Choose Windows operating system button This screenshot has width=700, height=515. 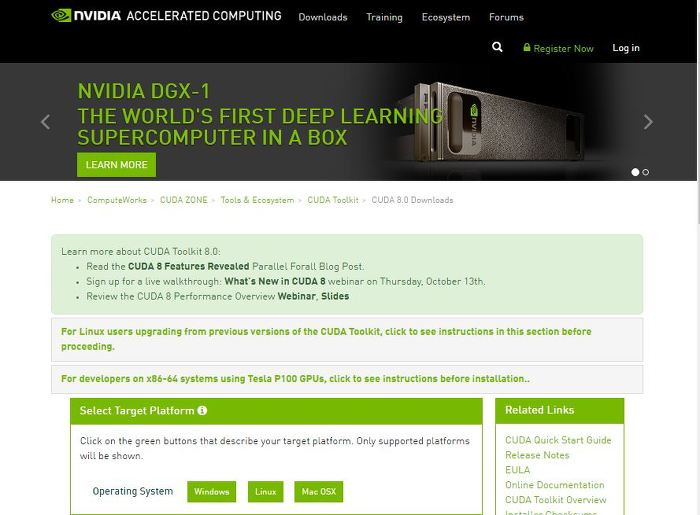212,491
